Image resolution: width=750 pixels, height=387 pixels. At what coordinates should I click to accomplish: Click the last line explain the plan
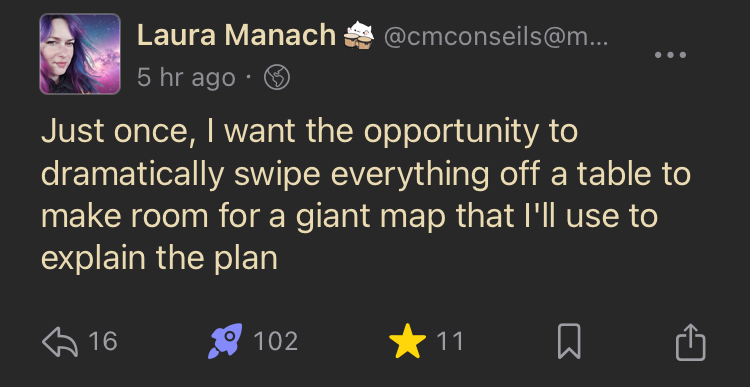pos(159,259)
